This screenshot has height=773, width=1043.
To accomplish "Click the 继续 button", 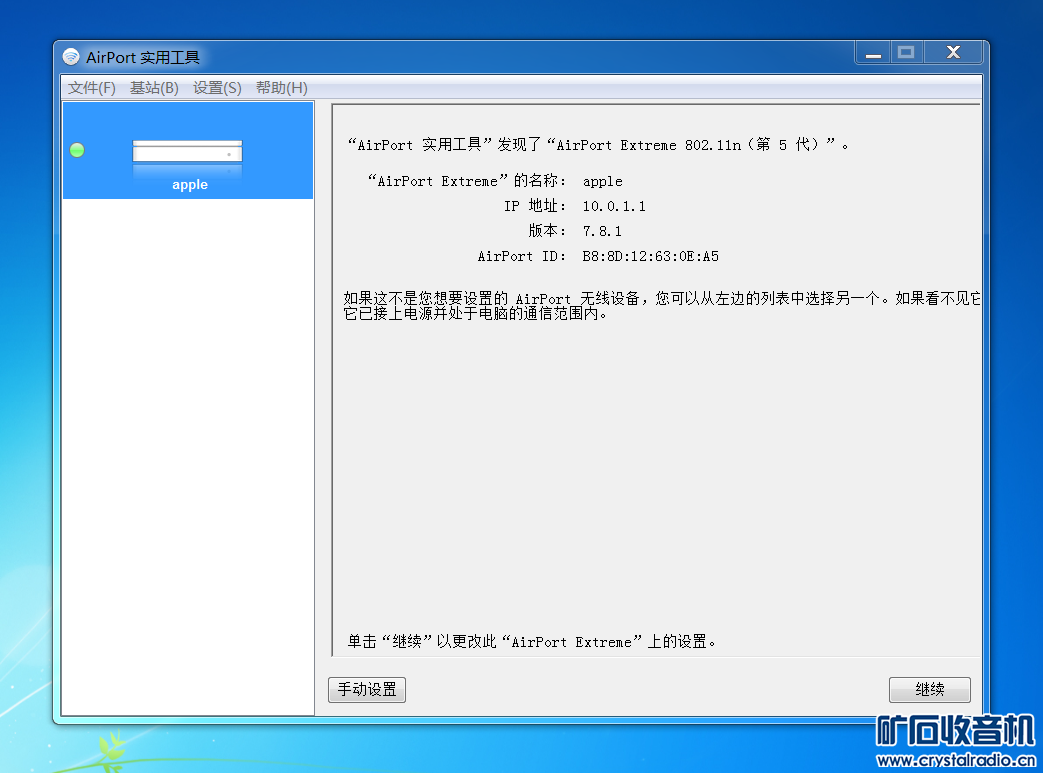I will [x=930, y=689].
